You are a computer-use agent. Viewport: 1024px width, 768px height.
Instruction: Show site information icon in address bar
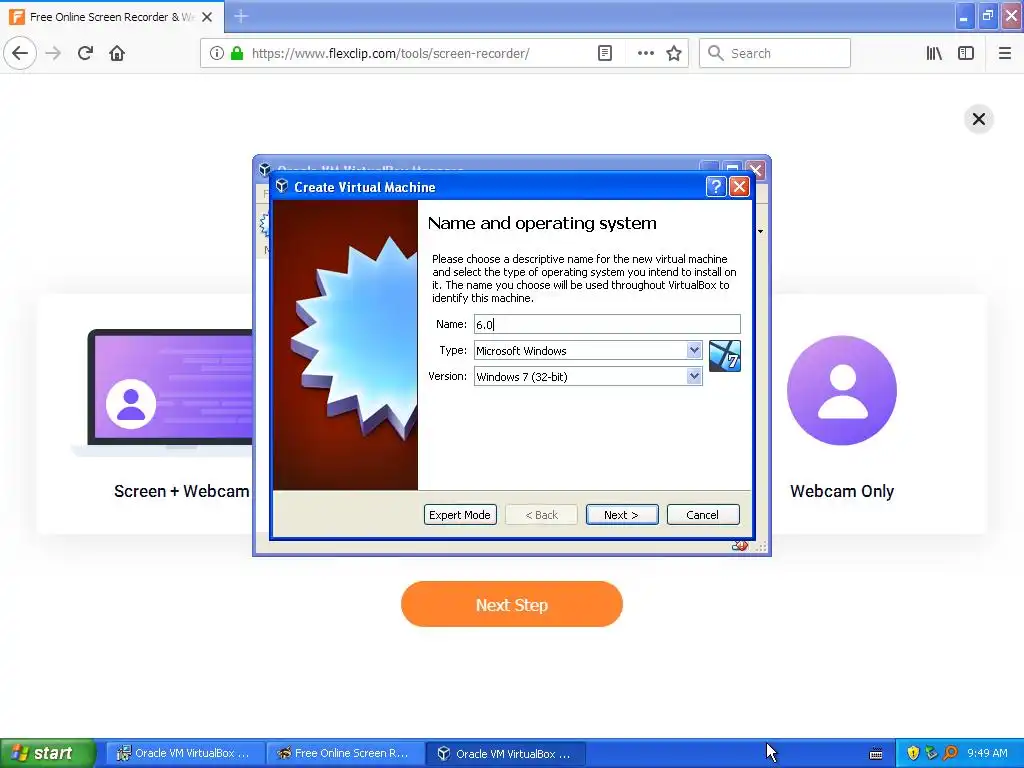pos(217,53)
